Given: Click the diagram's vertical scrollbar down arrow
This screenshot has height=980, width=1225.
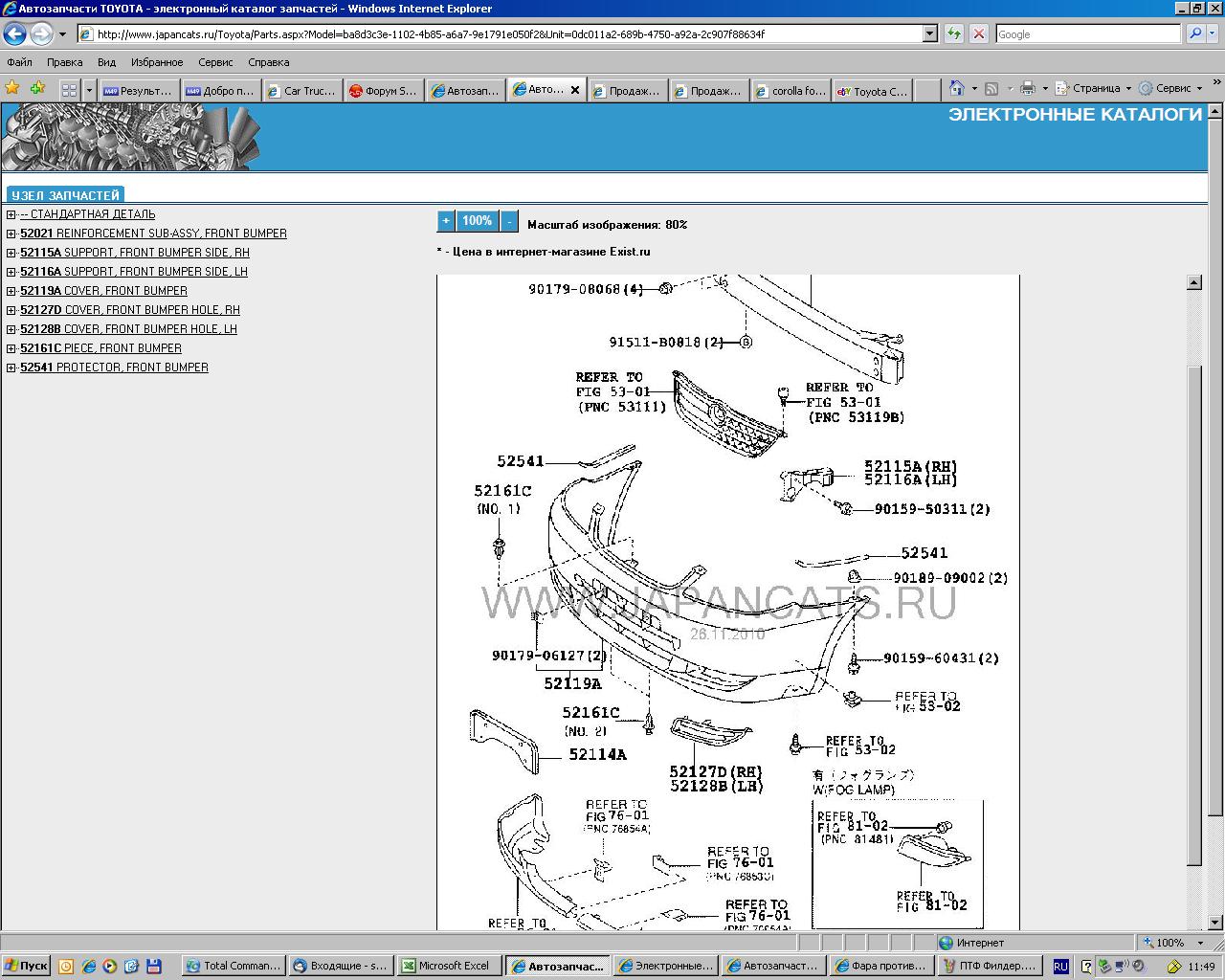Looking at the screenshot, I should (x=1193, y=922).
